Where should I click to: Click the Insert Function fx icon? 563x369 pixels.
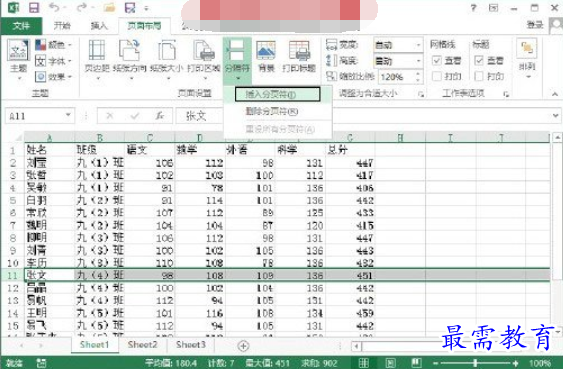click(x=159, y=116)
